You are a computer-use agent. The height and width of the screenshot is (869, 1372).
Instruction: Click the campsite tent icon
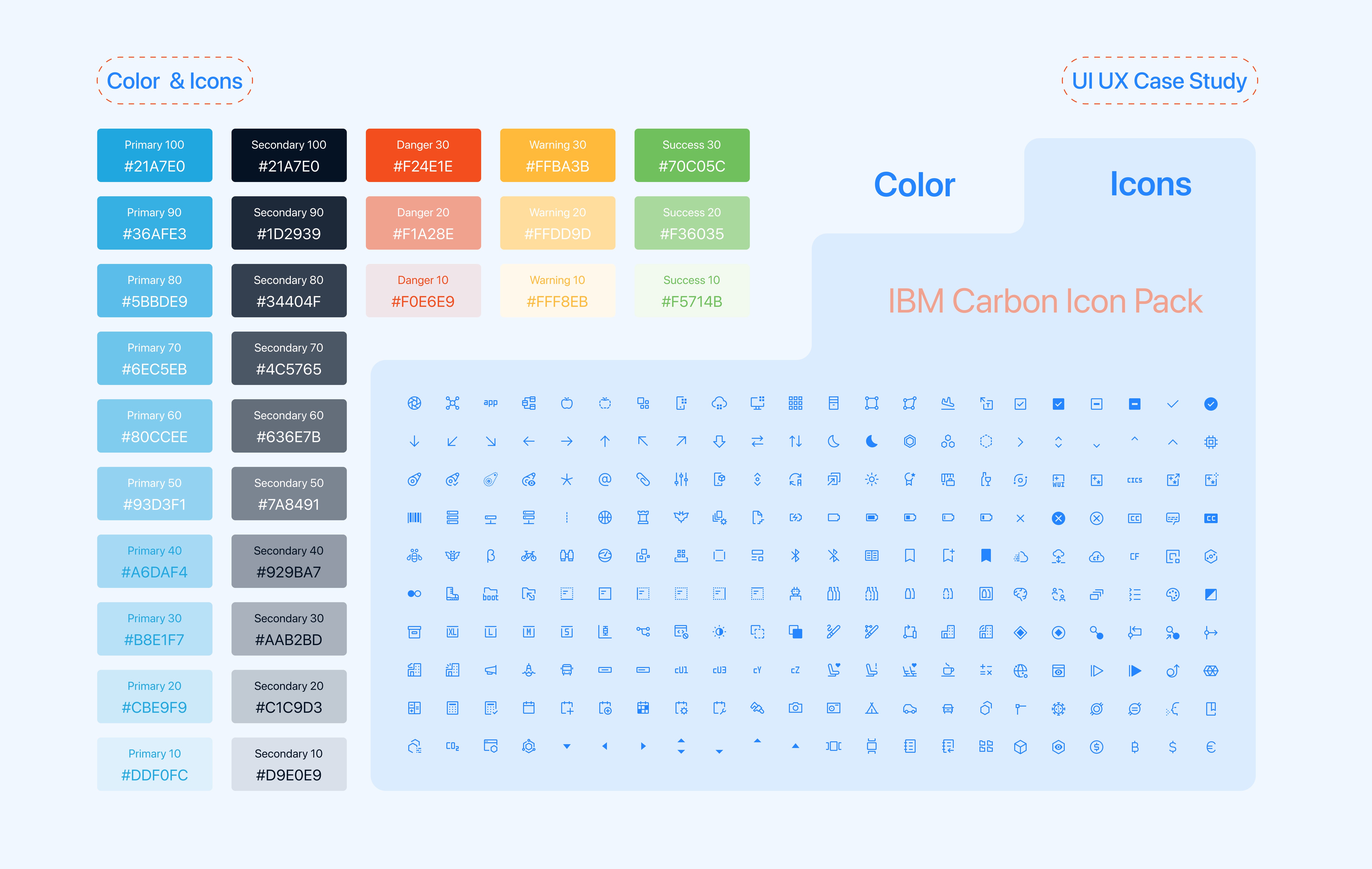click(x=872, y=708)
